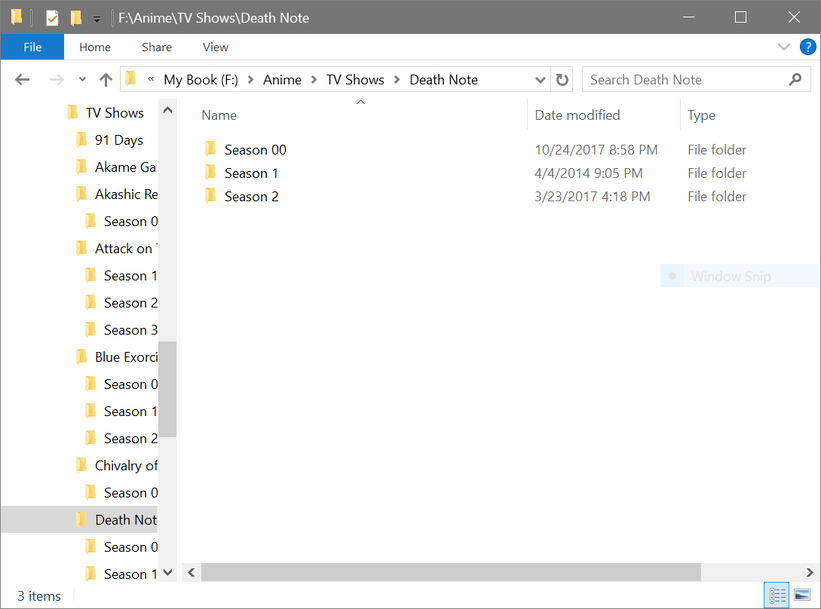Select 91 Days in the navigation tree
The image size is (821, 609).
[x=119, y=140]
